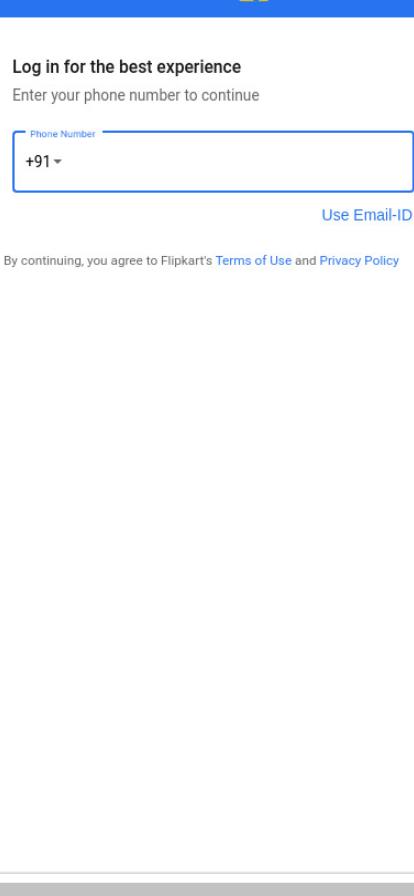Click the word 'and' between policy links
The height and width of the screenshot is (896, 414).
point(305,261)
